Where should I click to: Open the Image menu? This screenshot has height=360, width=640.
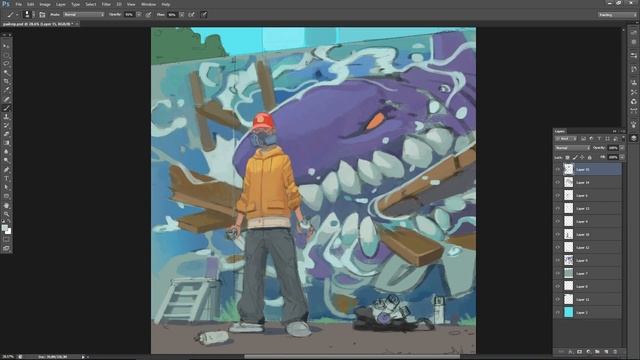pyautogui.click(x=45, y=4)
